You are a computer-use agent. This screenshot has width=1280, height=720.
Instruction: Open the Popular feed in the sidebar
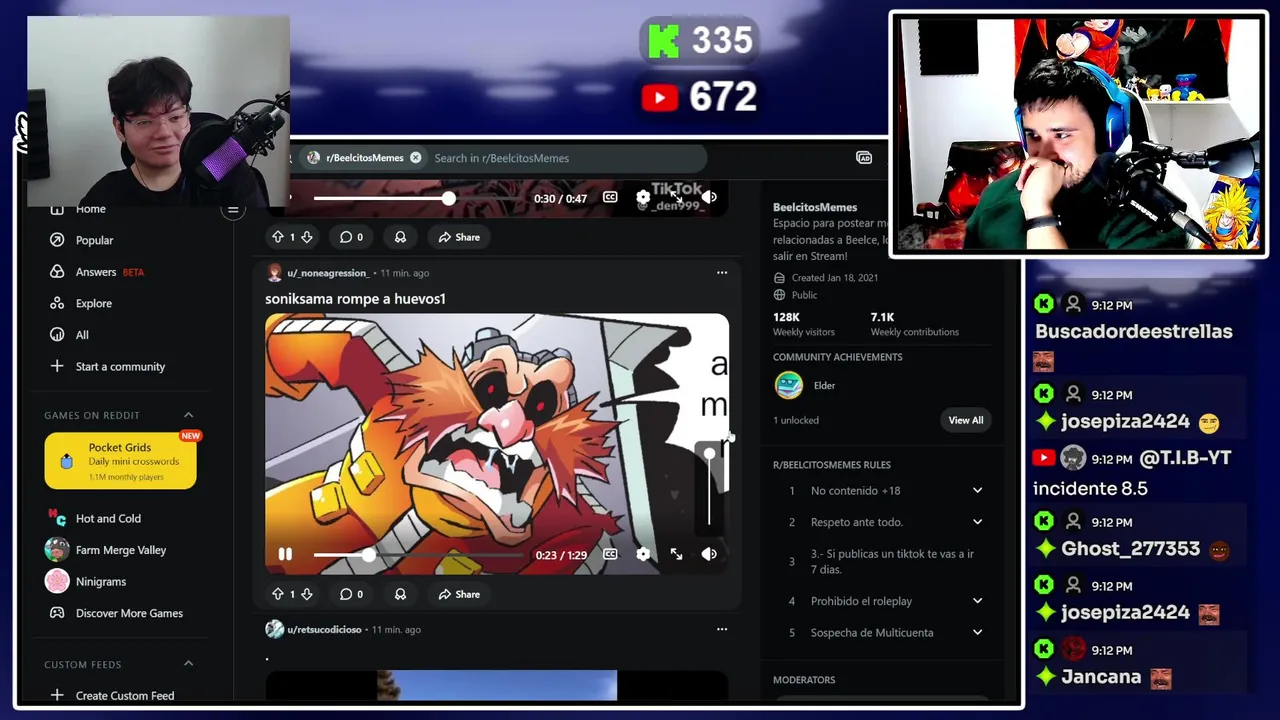click(x=94, y=240)
